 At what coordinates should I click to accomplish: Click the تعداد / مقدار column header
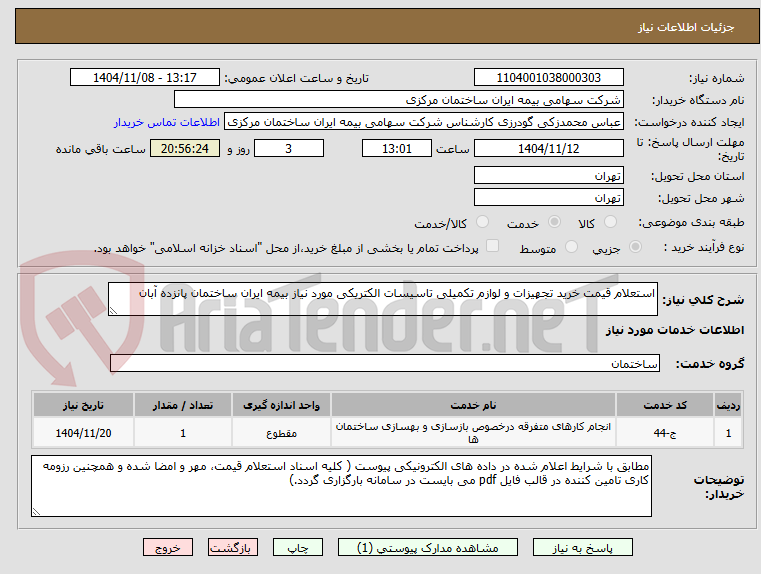[x=183, y=405]
